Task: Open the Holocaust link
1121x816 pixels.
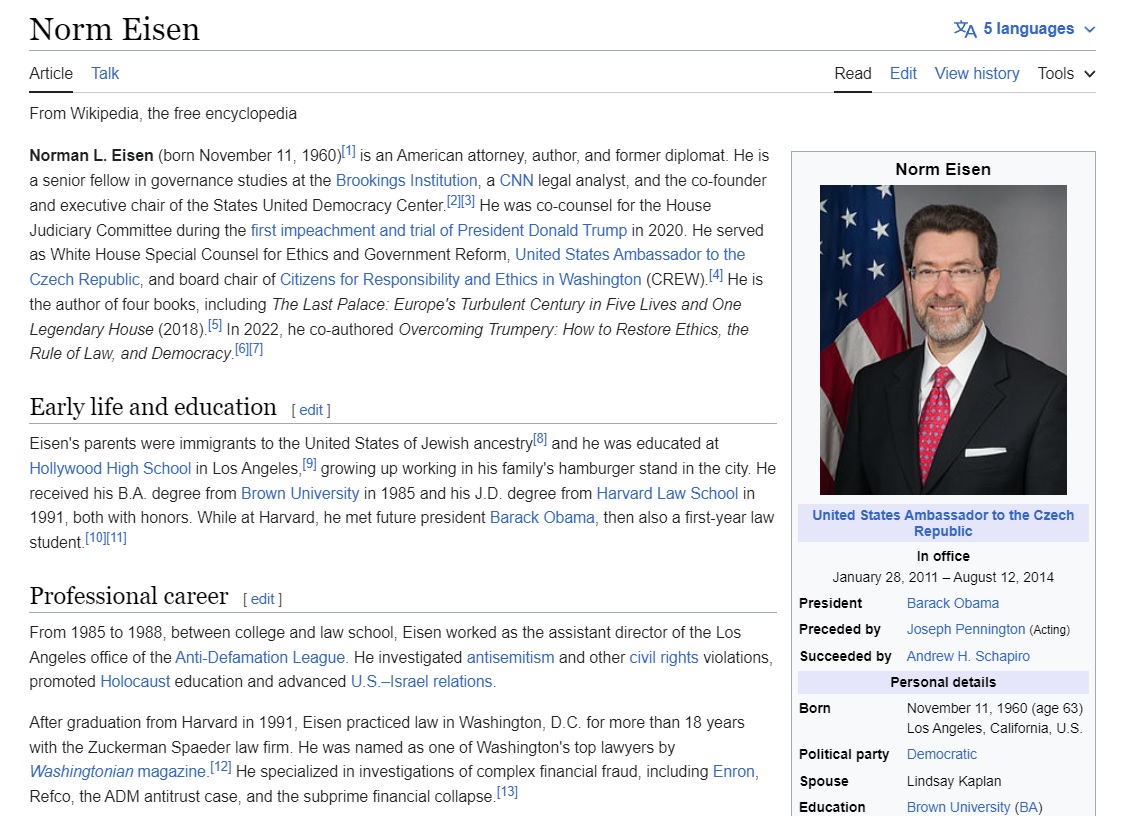Action: [x=135, y=682]
